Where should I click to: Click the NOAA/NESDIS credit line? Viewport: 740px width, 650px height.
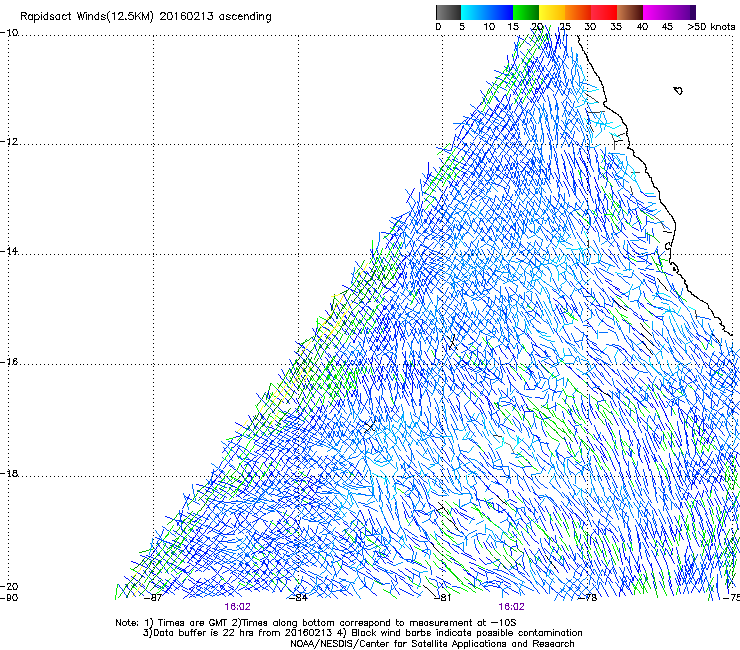432,644
